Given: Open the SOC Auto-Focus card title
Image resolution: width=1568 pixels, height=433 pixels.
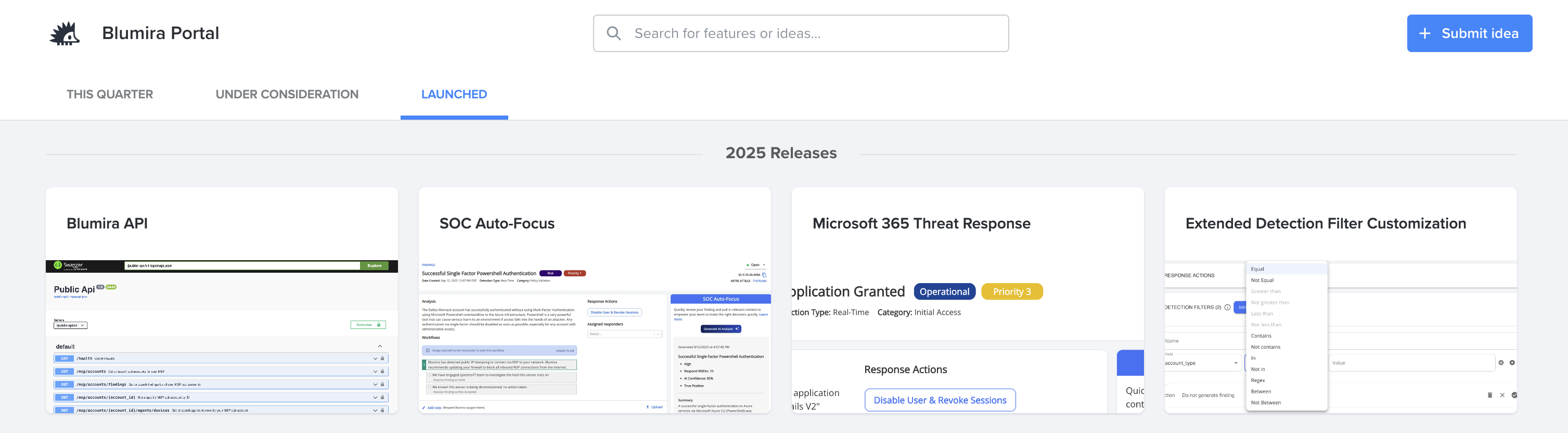Looking at the screenshot, I should click(497, 223).
